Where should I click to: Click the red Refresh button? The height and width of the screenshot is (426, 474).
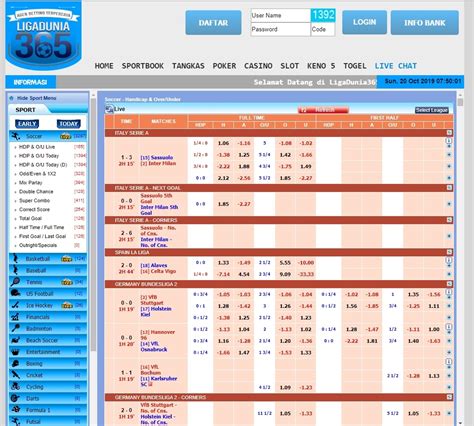click(x=323, y=110)
